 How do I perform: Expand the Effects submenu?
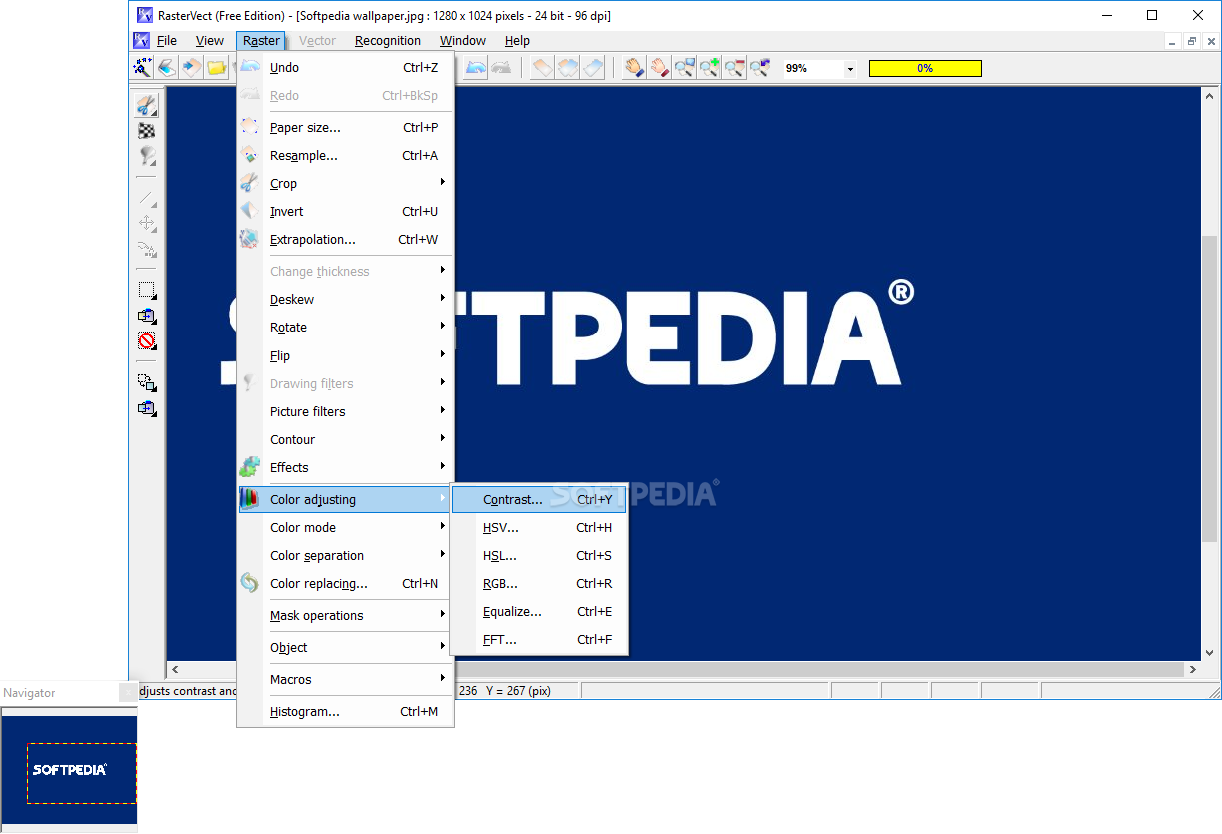[x=345, y=468]
